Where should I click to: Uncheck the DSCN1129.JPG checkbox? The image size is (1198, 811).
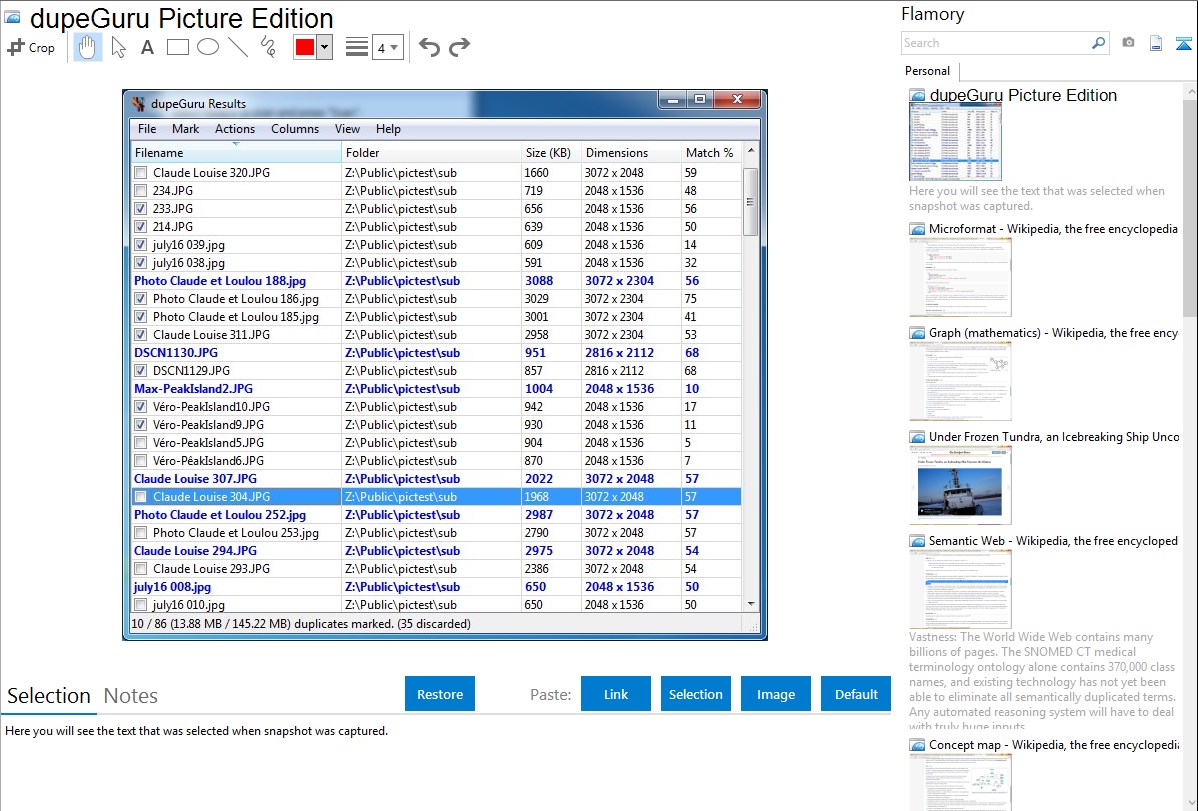click(x=141, y=371)
